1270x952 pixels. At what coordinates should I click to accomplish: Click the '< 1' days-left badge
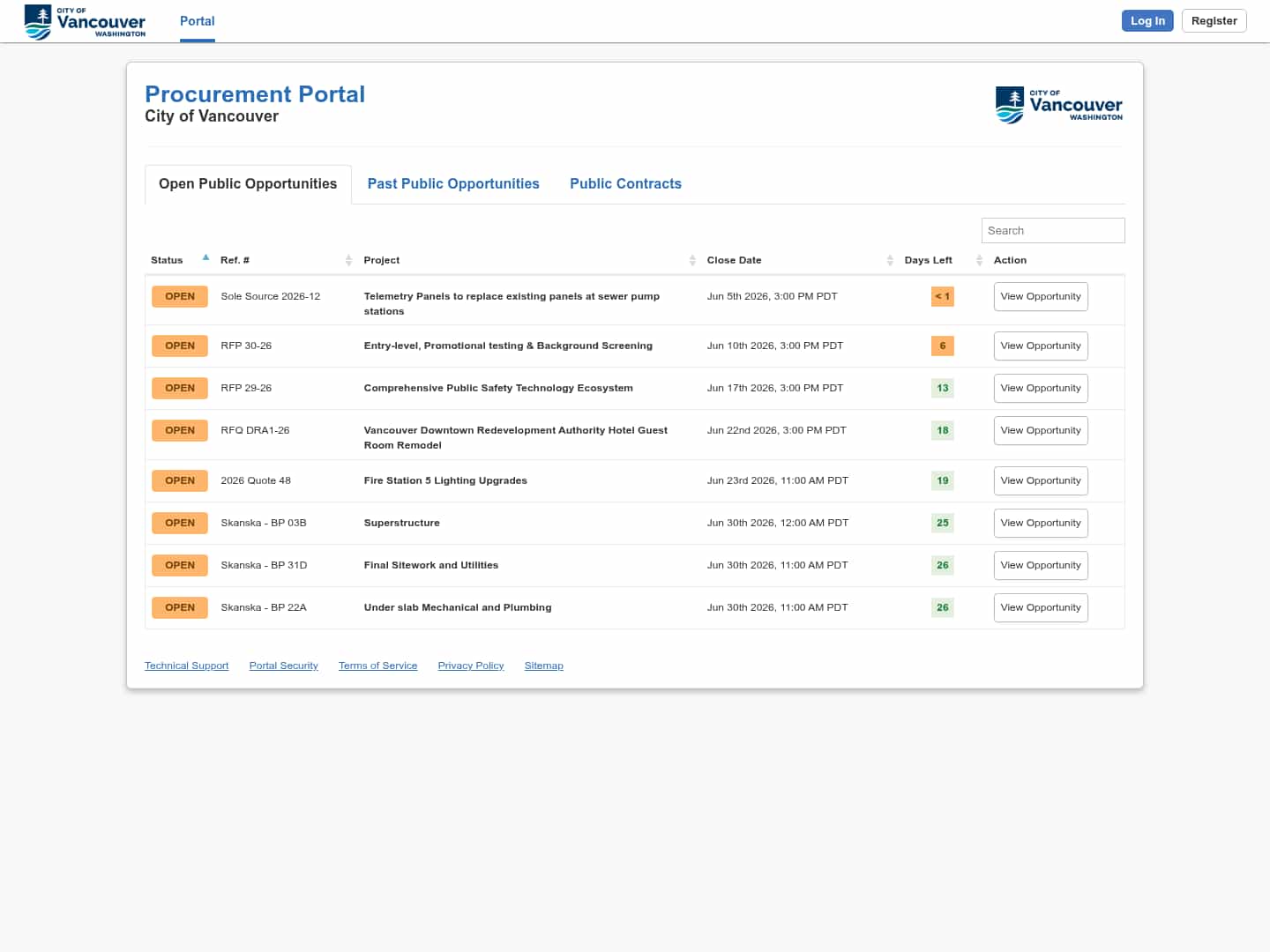point(943,296)
